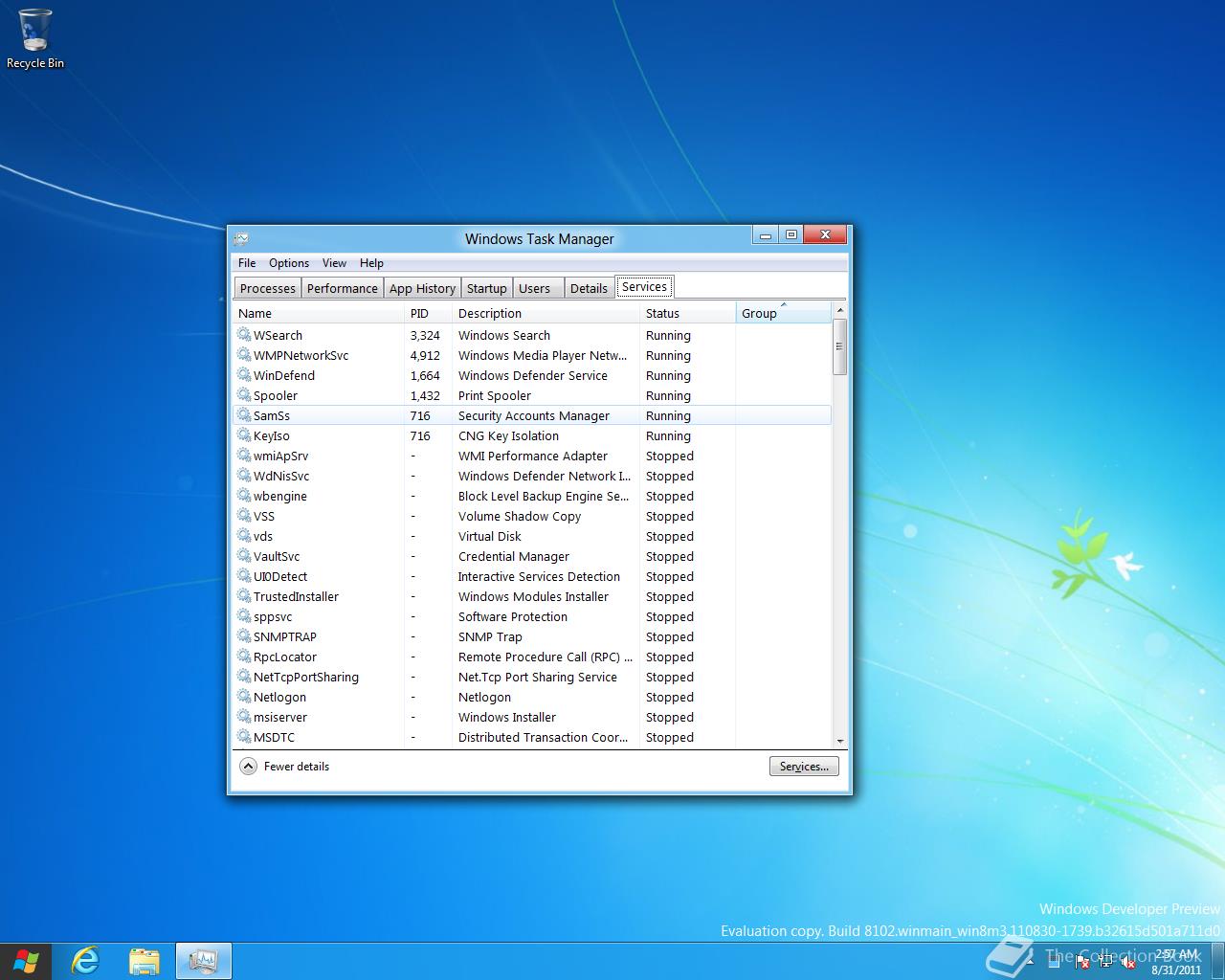Click the Task Manager title bar icon
The height and width of the screenshot is (980, 1225).
coord(241,238)
